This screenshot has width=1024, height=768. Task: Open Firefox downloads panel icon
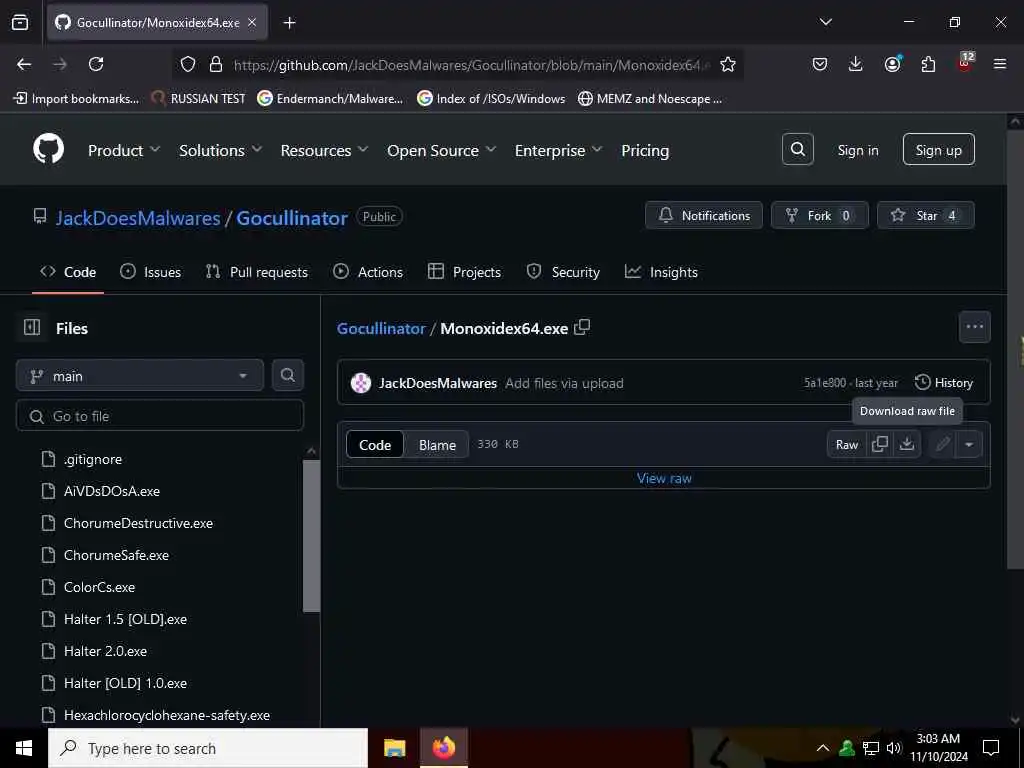[x=856, y=64]
